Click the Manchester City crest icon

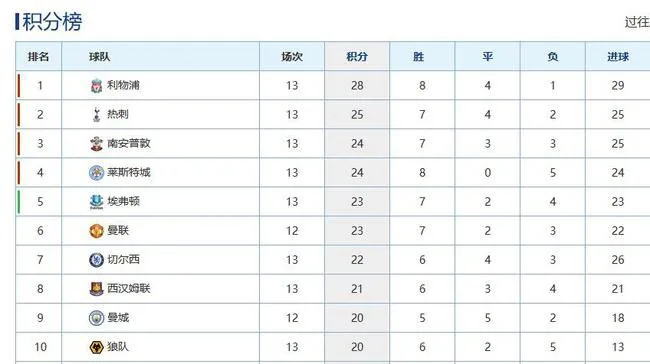coord(96,318)
